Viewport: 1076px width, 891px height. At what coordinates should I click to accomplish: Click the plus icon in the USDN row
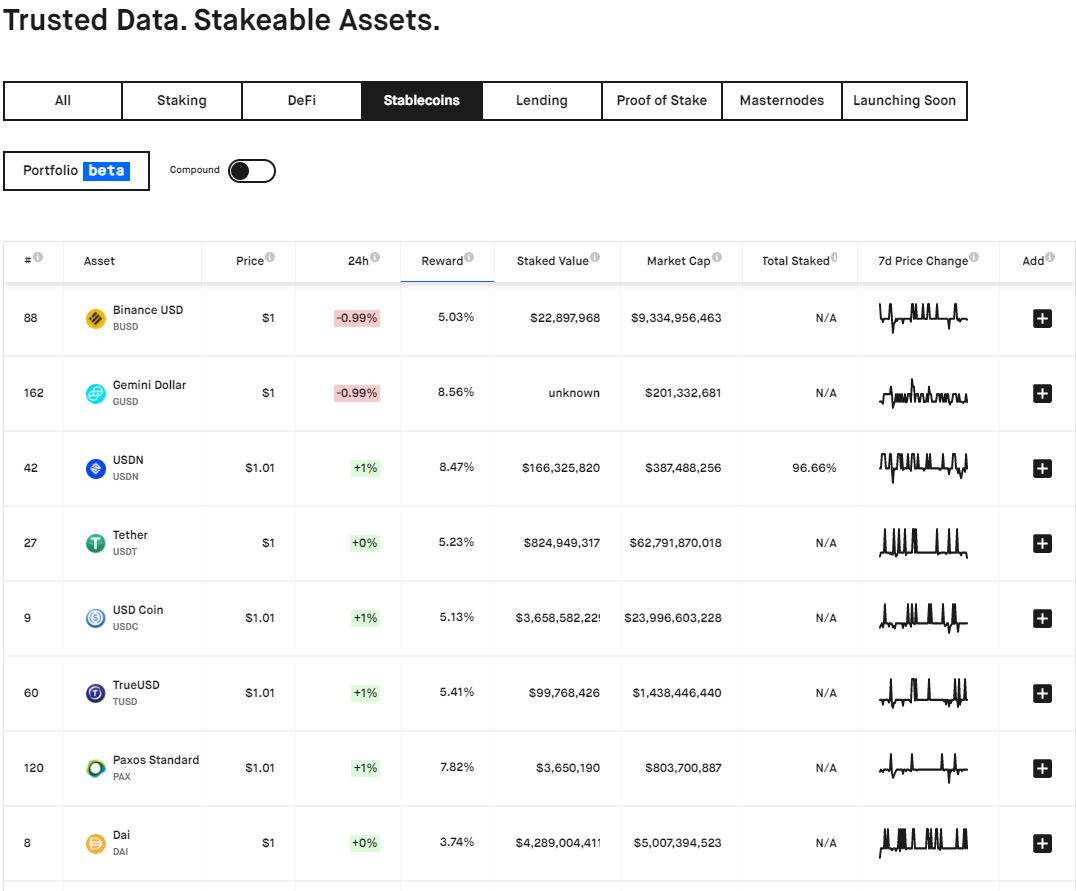coord(1042,468)
